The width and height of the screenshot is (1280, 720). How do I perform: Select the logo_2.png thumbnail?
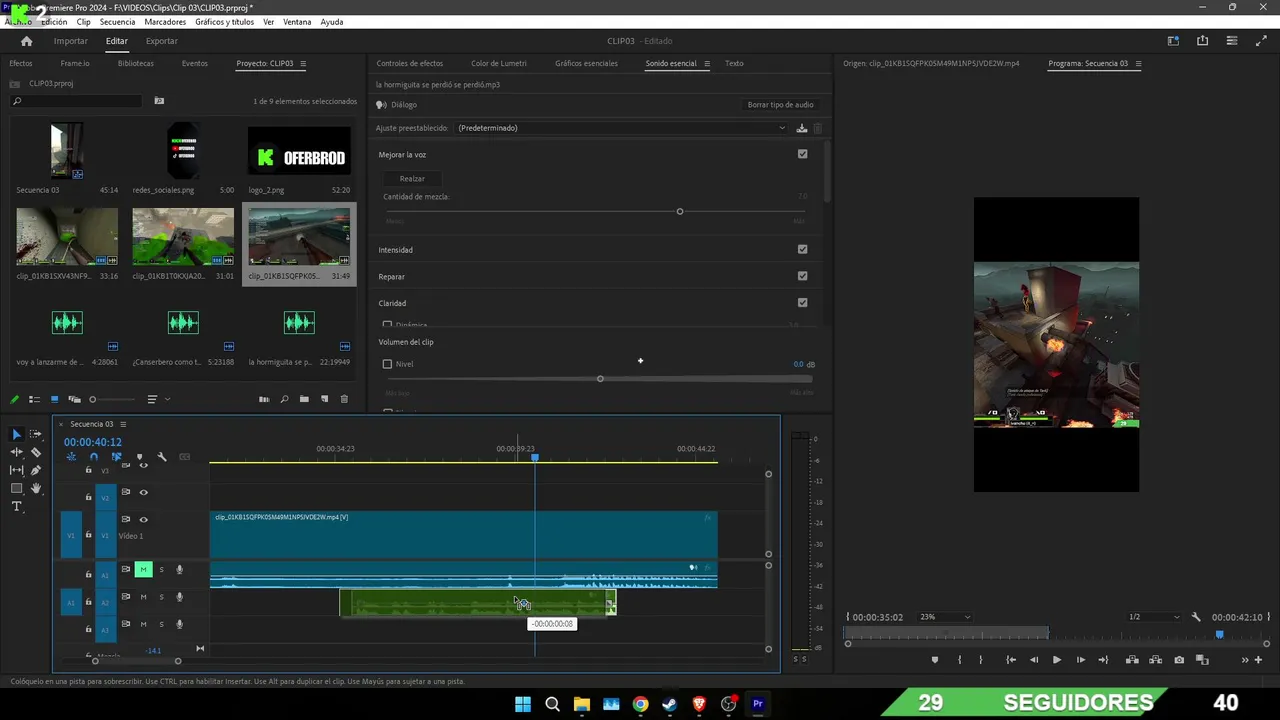pyautogui.click(x=299, y=151)
